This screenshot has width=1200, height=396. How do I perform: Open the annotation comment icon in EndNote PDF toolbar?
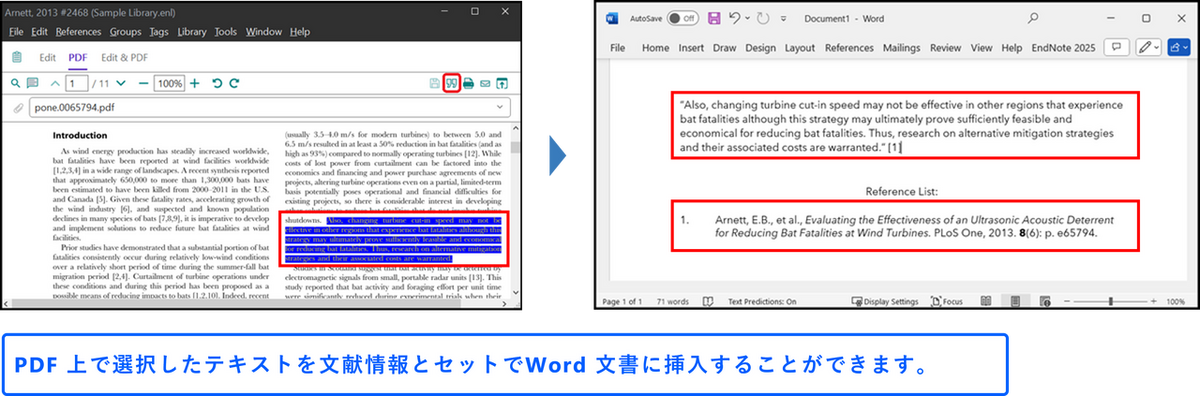tap(33, 83)
